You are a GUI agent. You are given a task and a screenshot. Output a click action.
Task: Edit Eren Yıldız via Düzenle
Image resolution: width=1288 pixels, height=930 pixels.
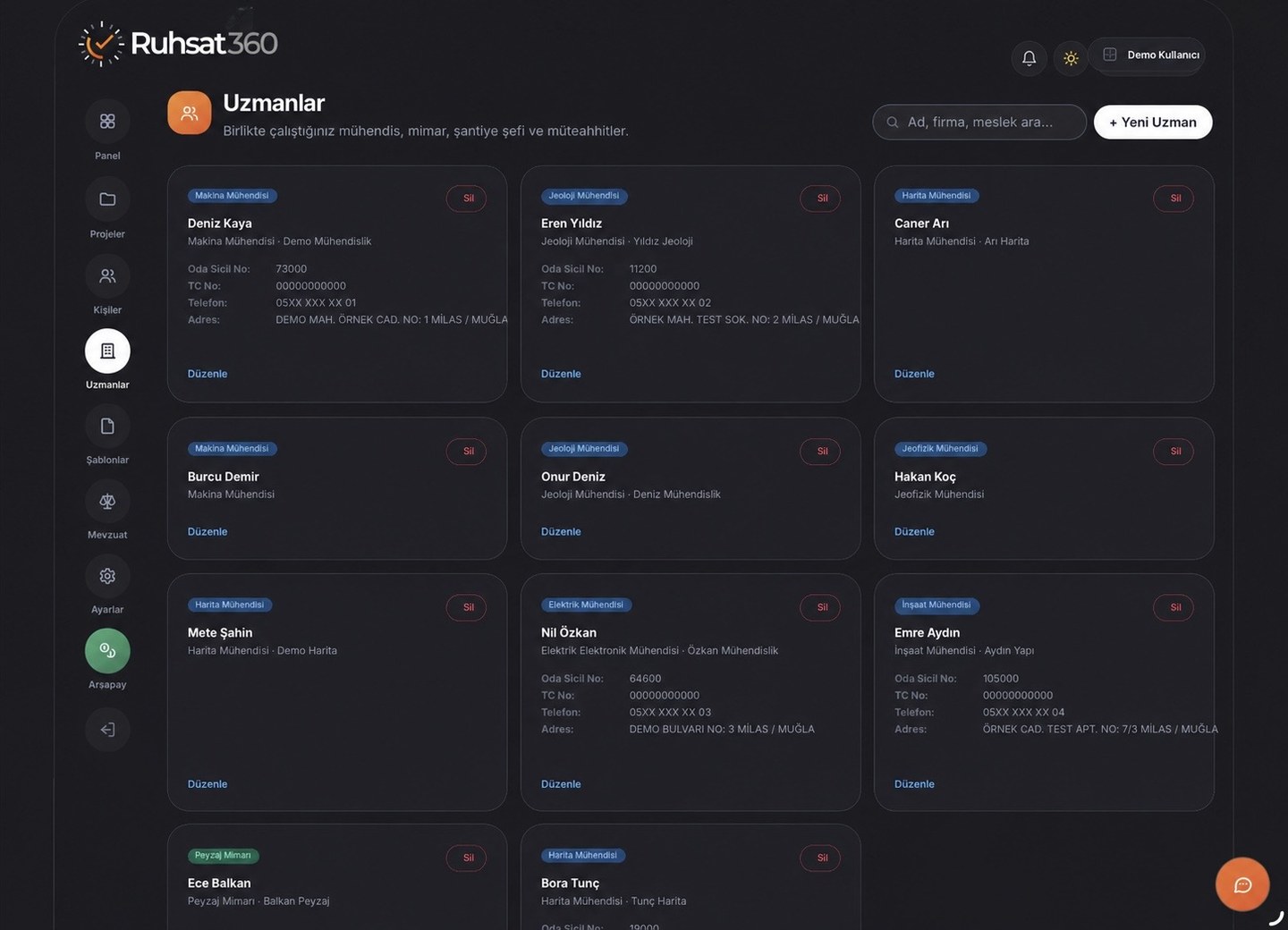pyautogui.click(x=561, y=374)
